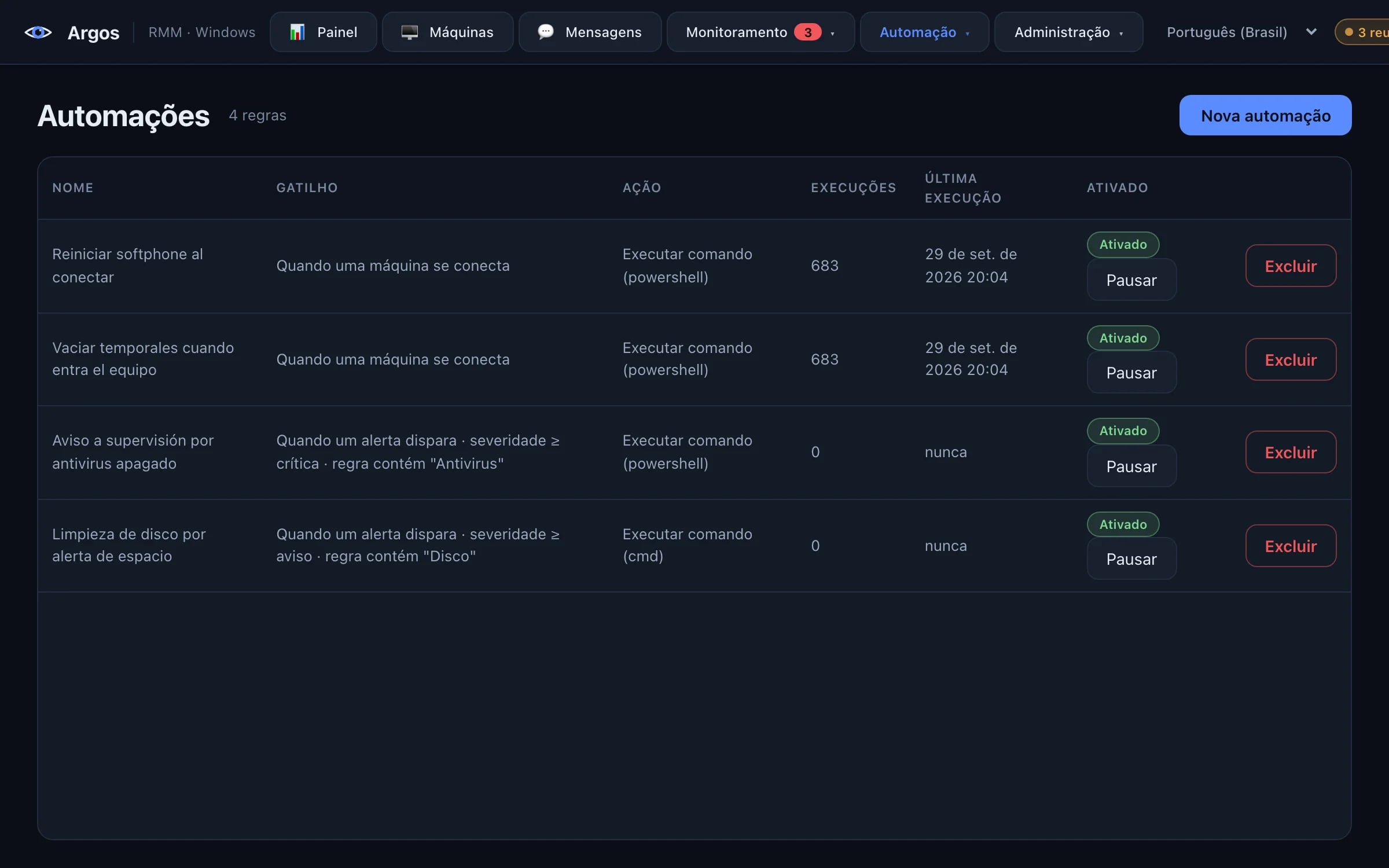Pause the Vaciar temporales rule
Viewport: 1389px width, 868px height.
click(1131, 373)
